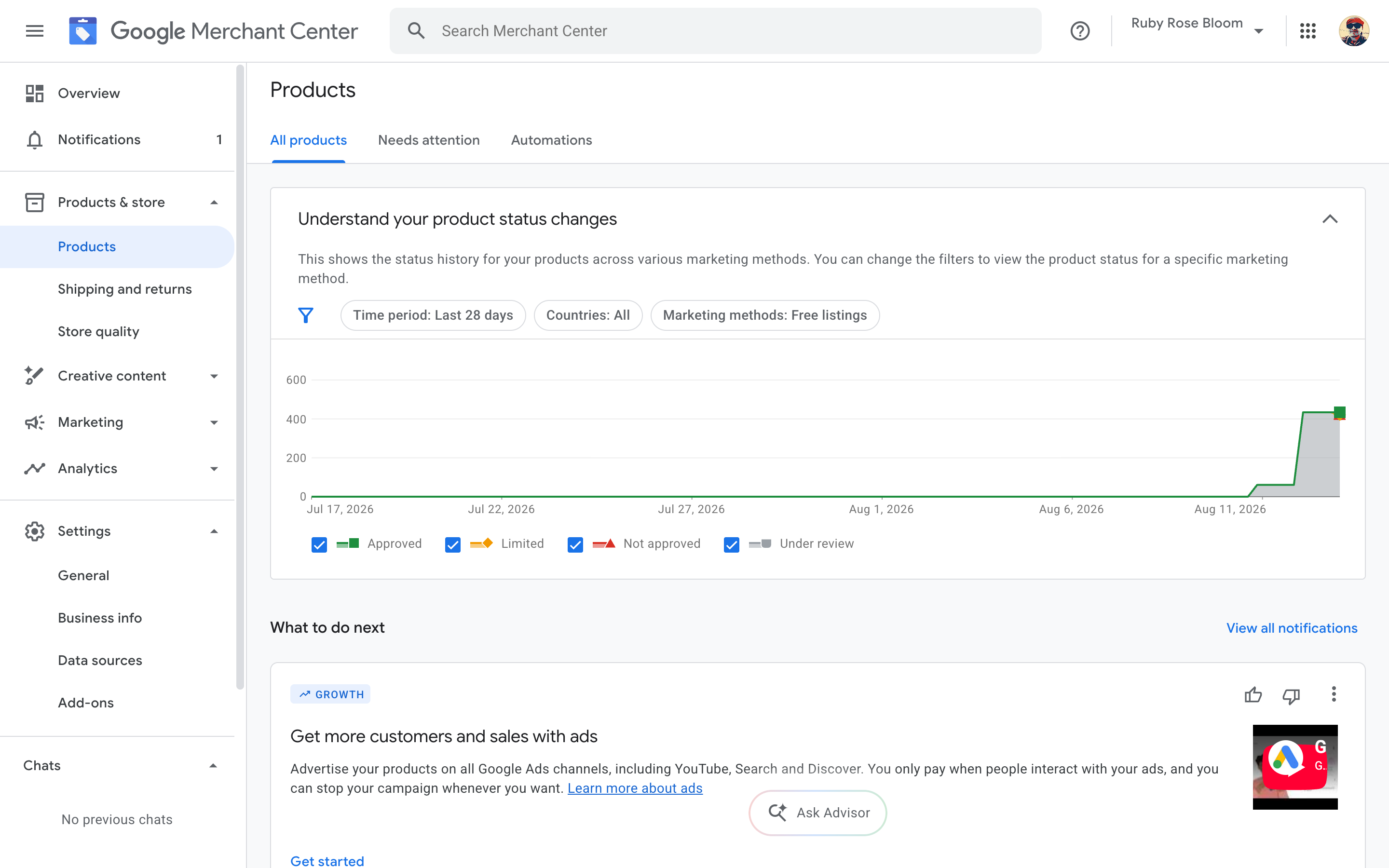Click the blue filter funnel icon
Viewport: 1389px width, 868px height.
tap(305, 315)
